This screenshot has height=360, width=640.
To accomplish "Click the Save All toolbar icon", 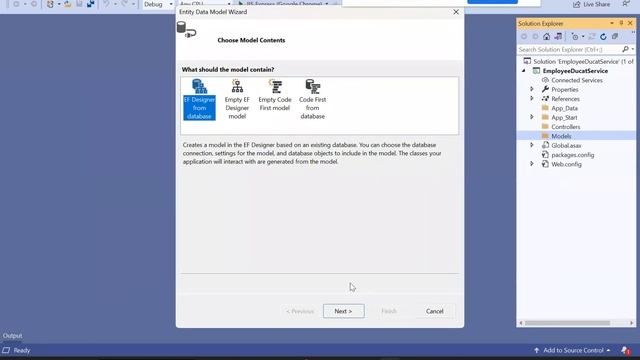I will point(90,4).
